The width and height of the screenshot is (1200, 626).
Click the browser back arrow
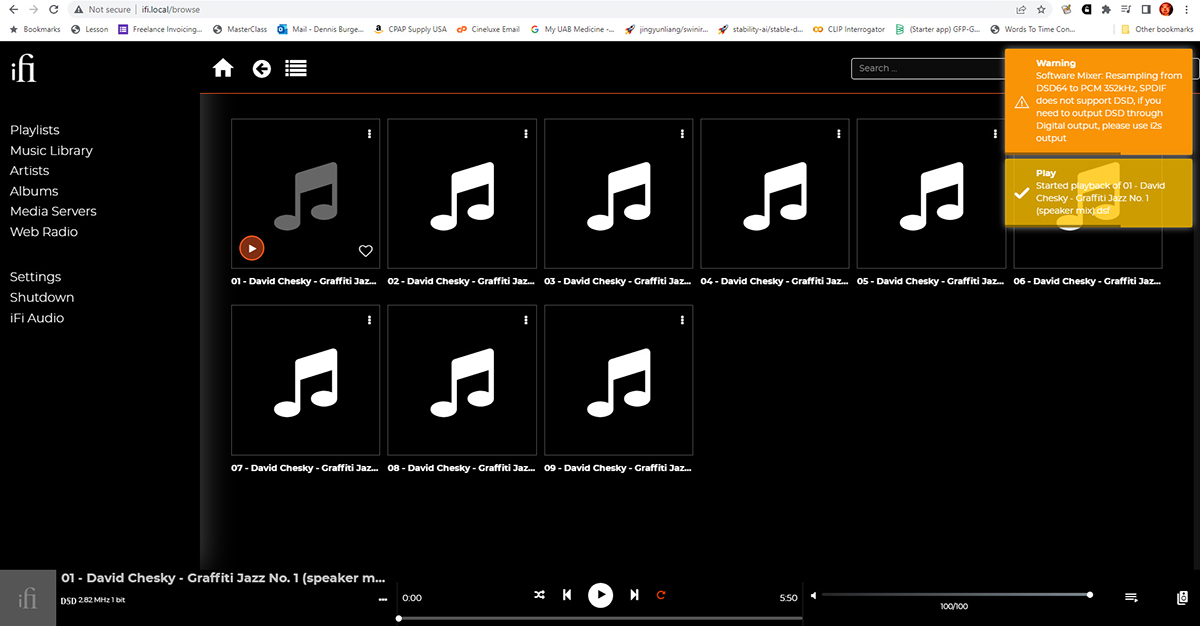(x=12, y=9)
